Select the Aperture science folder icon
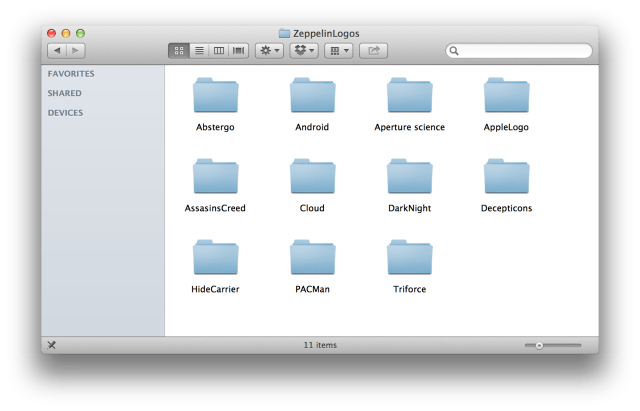The width and height of the screenshot is (640, 411). (410, 95)
